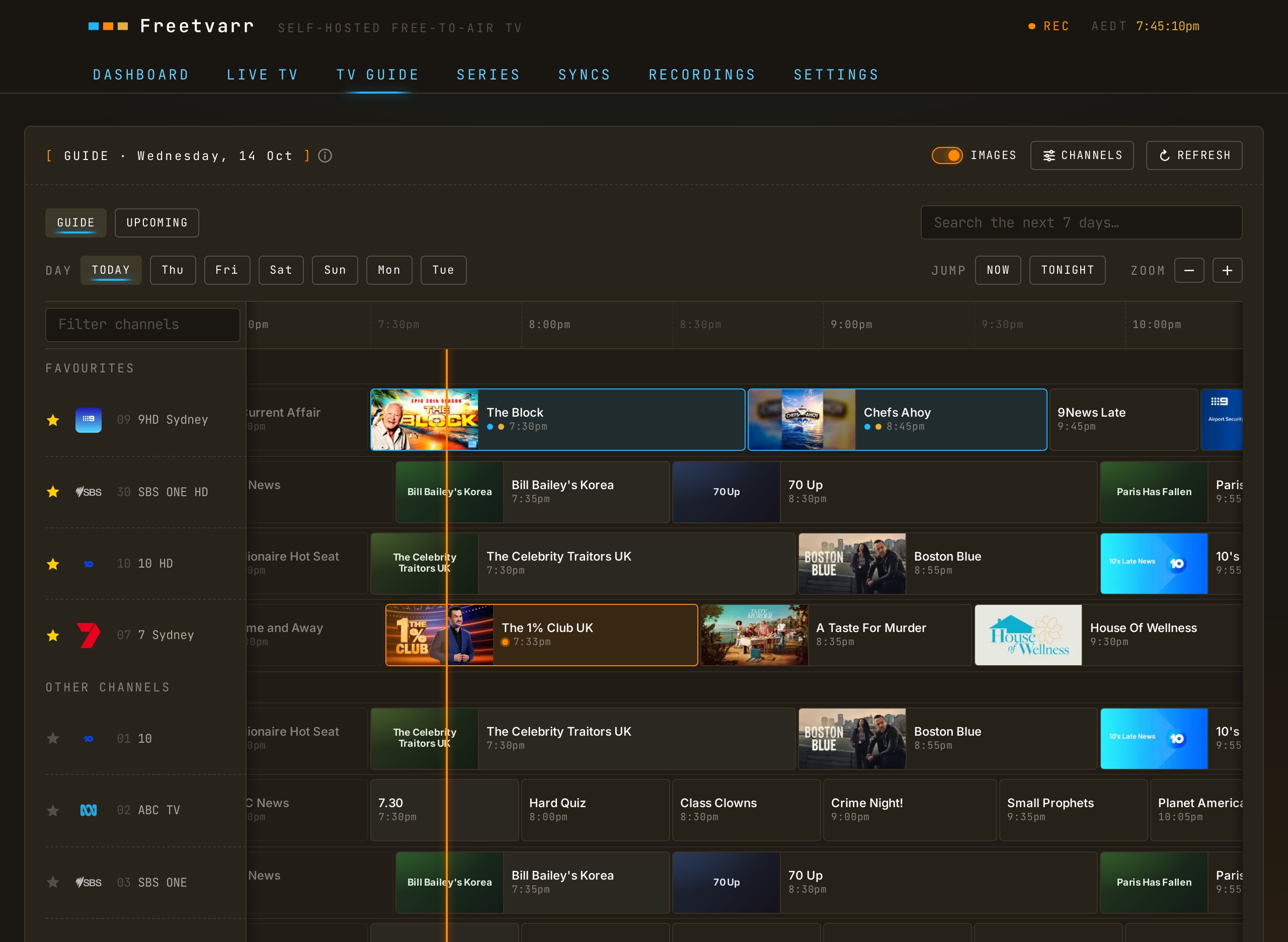Star channel 03 SBS ONE as favourite
This screenshot has height=942, width=1288.
pos(53,882)
